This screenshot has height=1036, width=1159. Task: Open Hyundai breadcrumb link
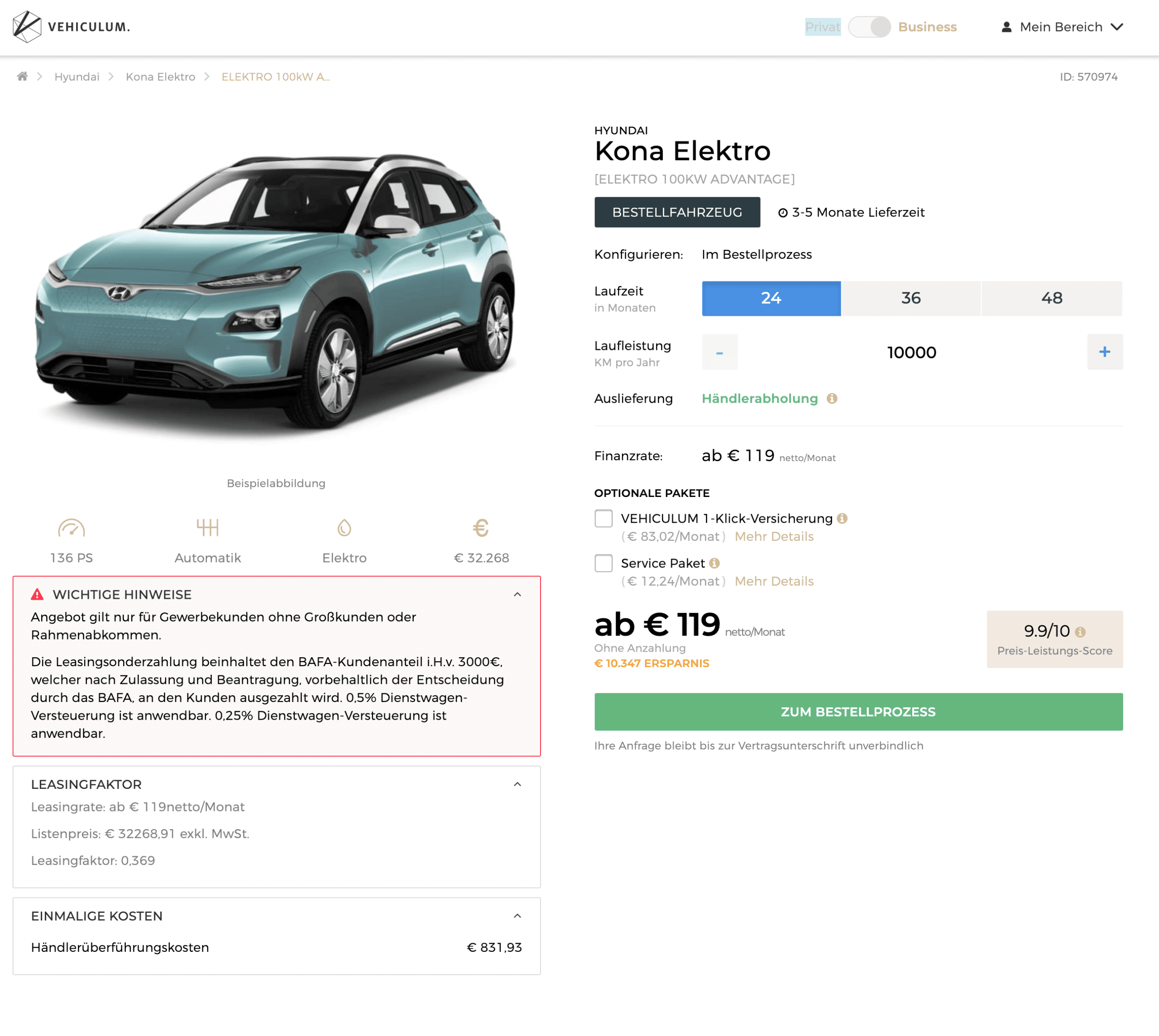coord(77,76)
